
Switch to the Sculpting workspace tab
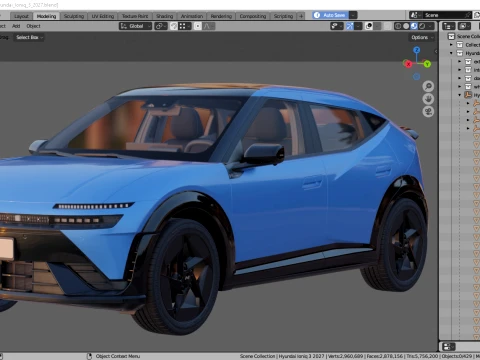coord(74,16)
